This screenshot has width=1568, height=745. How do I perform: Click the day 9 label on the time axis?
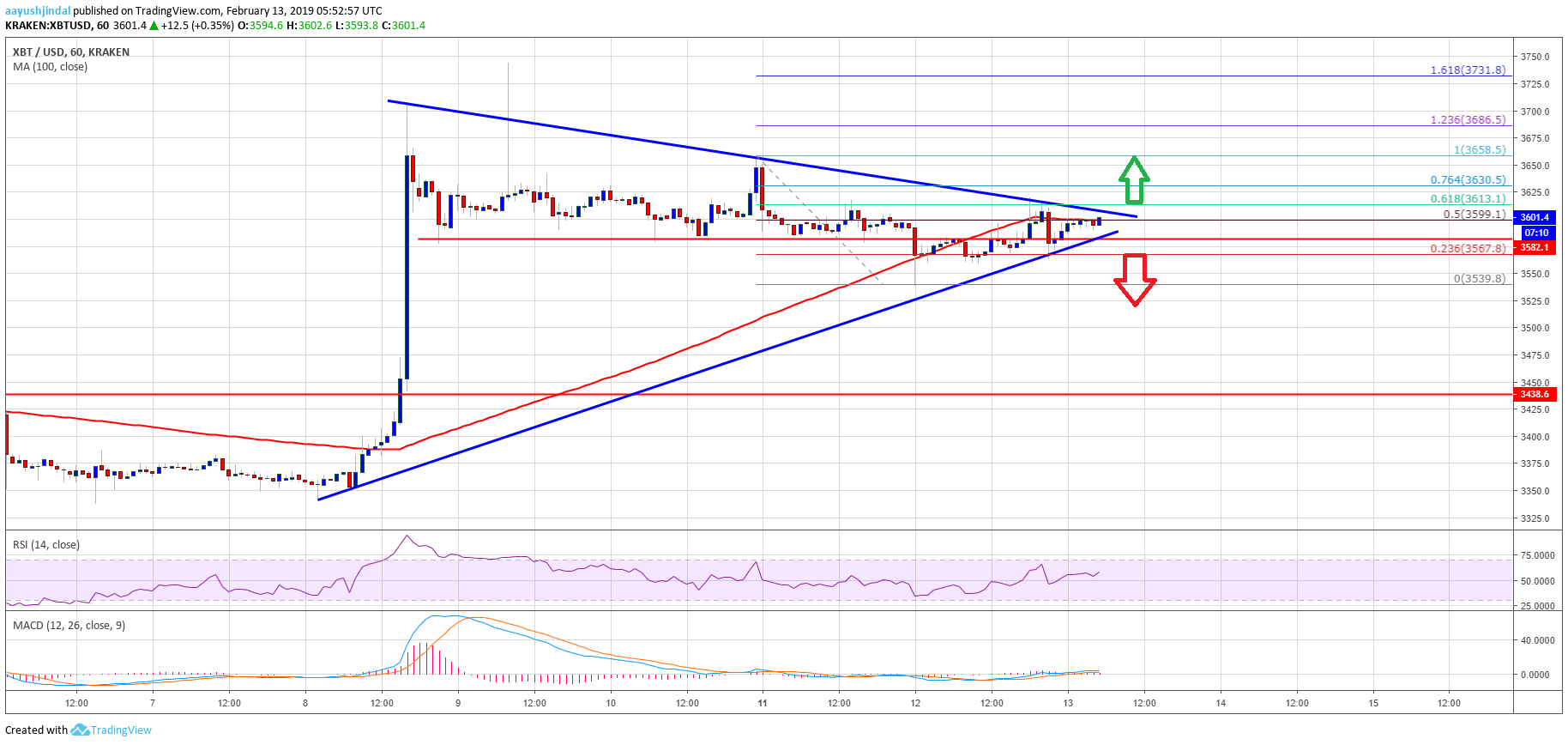click(x=458, y=703)
